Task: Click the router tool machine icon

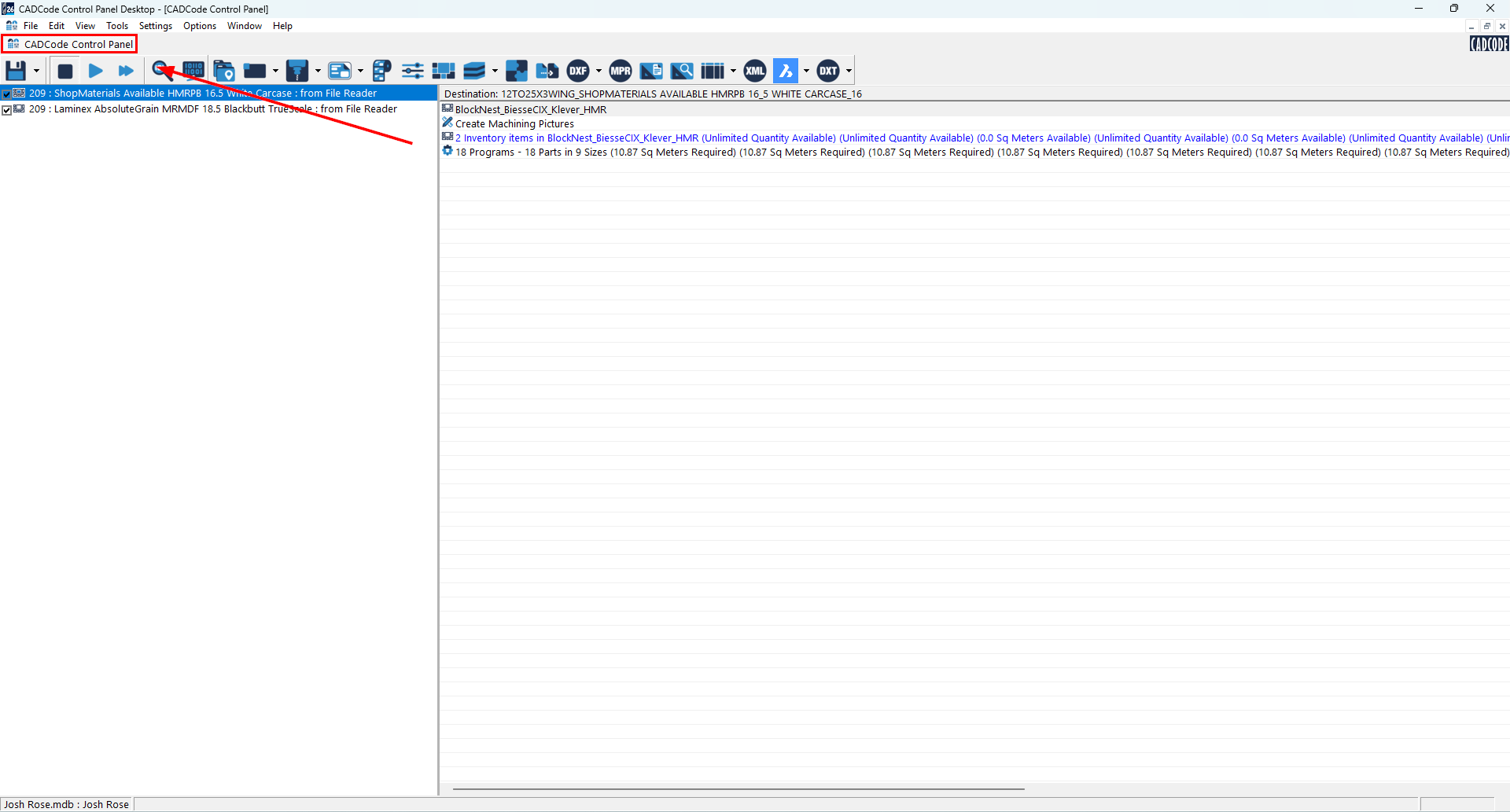Action: coord(297,71)
